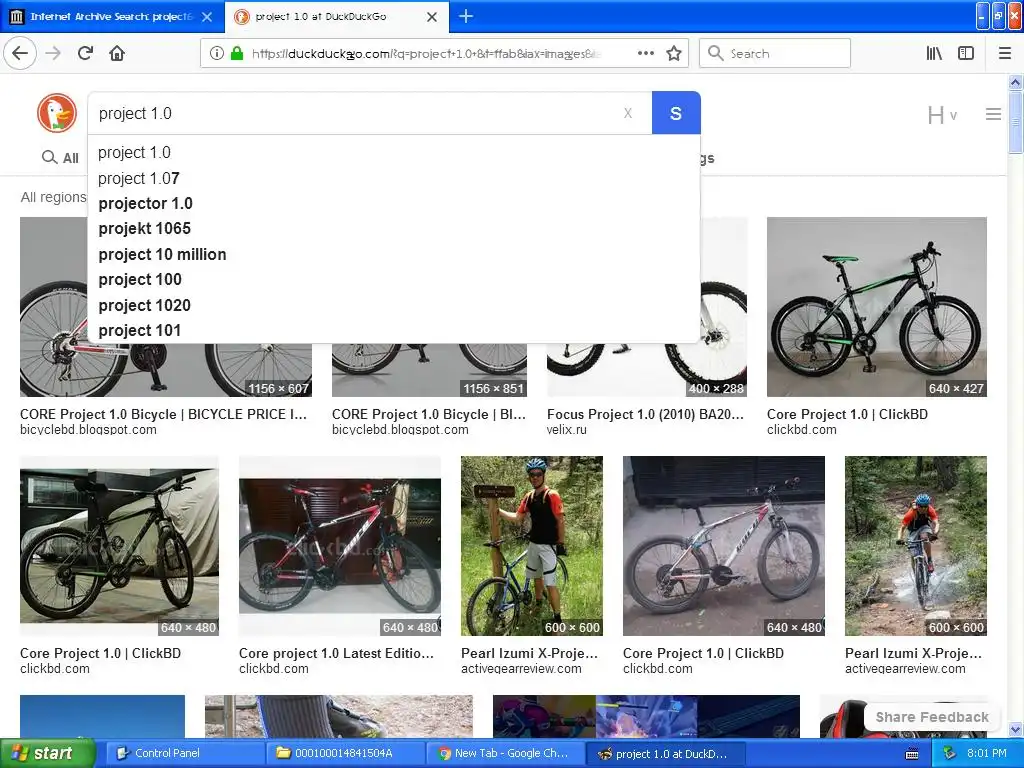
Task: Click the Firefox Search box in toolbar
Action: click(775, 54)
